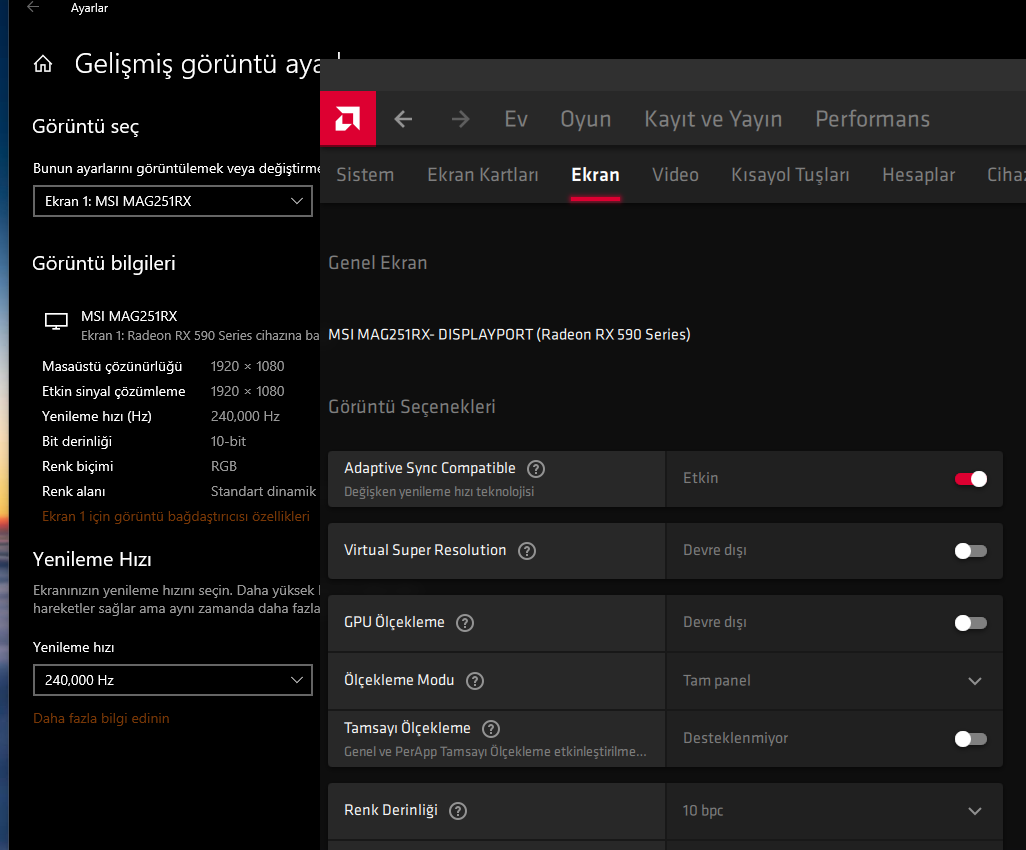Open the Yenileme hızı 240,000 Hz dropdown
Viewport: 1026px width, 850px height.
coord(172,680)
